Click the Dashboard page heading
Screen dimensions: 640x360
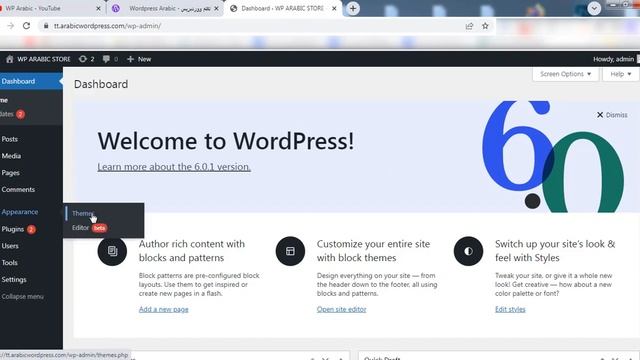[x=101, y=84]
